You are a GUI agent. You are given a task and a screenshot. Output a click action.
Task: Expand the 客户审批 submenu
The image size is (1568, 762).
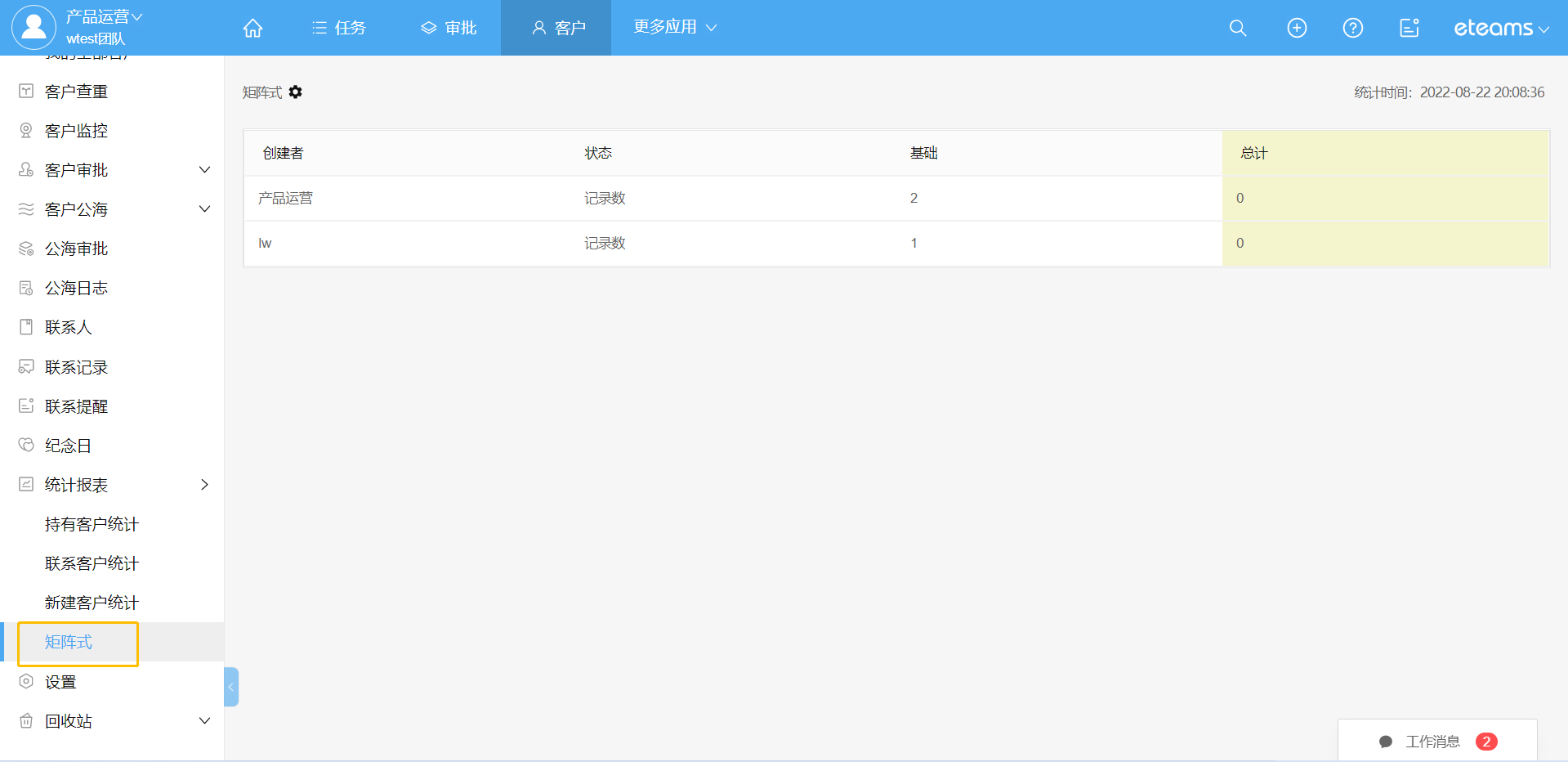coord(204,170)
